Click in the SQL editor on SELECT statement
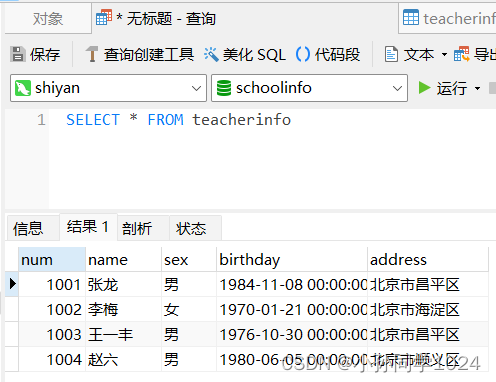Image resolution: width=496 pixels, height=382 pixels. point(178,120)
